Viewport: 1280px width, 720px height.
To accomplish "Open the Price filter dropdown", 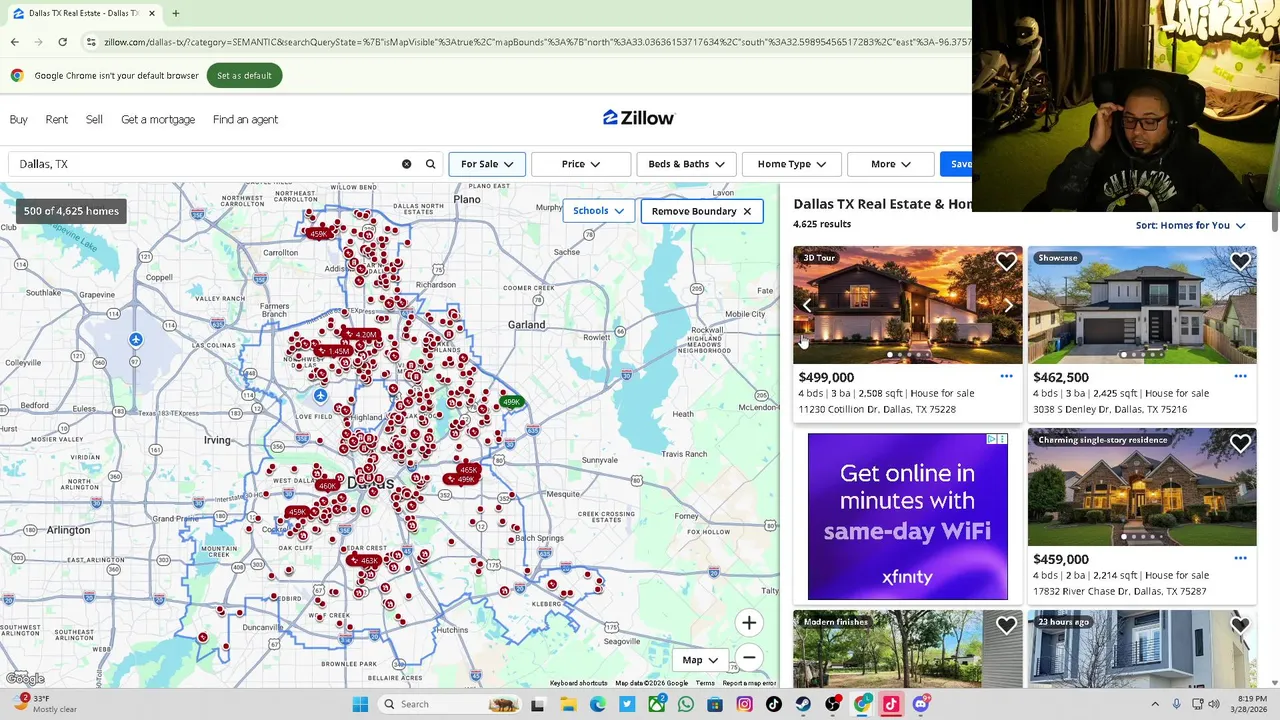I will click(581, 164).
